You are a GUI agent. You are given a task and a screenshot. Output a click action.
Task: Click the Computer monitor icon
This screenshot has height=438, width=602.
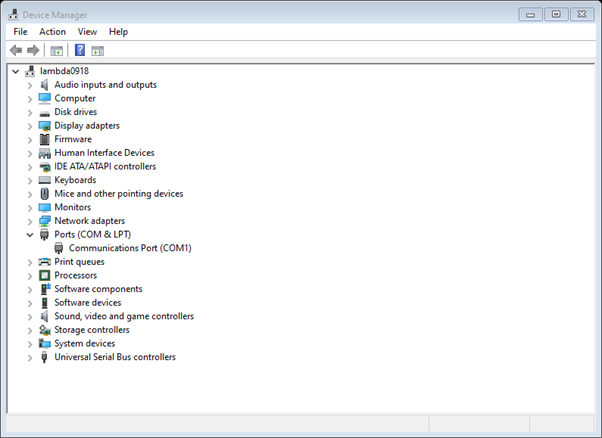point(45,98)
